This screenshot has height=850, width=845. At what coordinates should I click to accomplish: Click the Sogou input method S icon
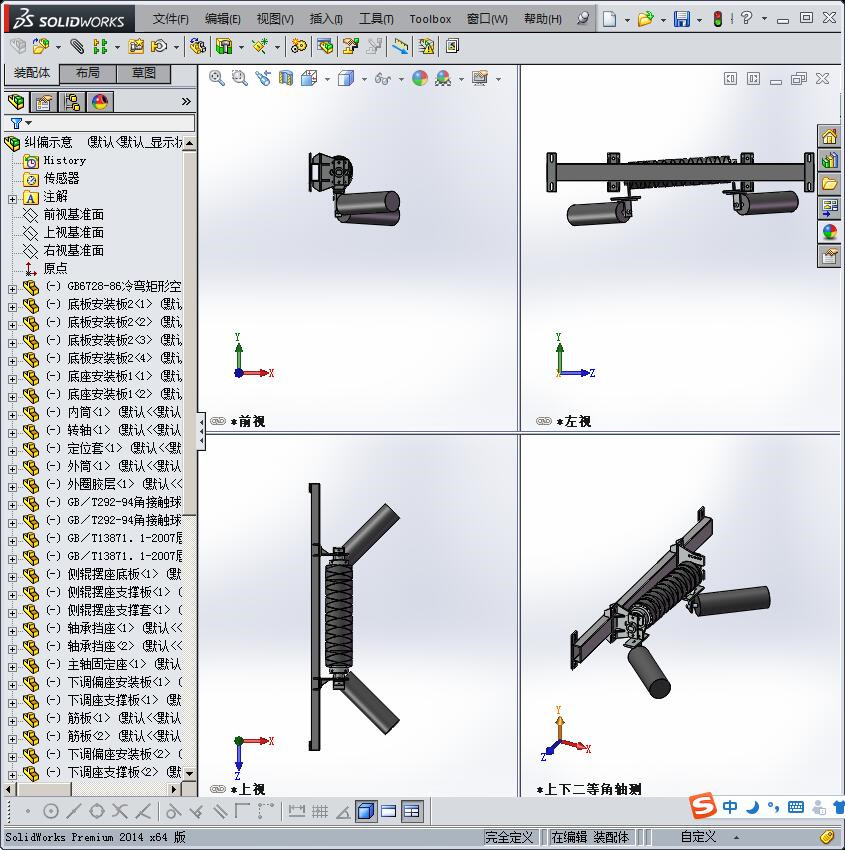click(702, 807)
